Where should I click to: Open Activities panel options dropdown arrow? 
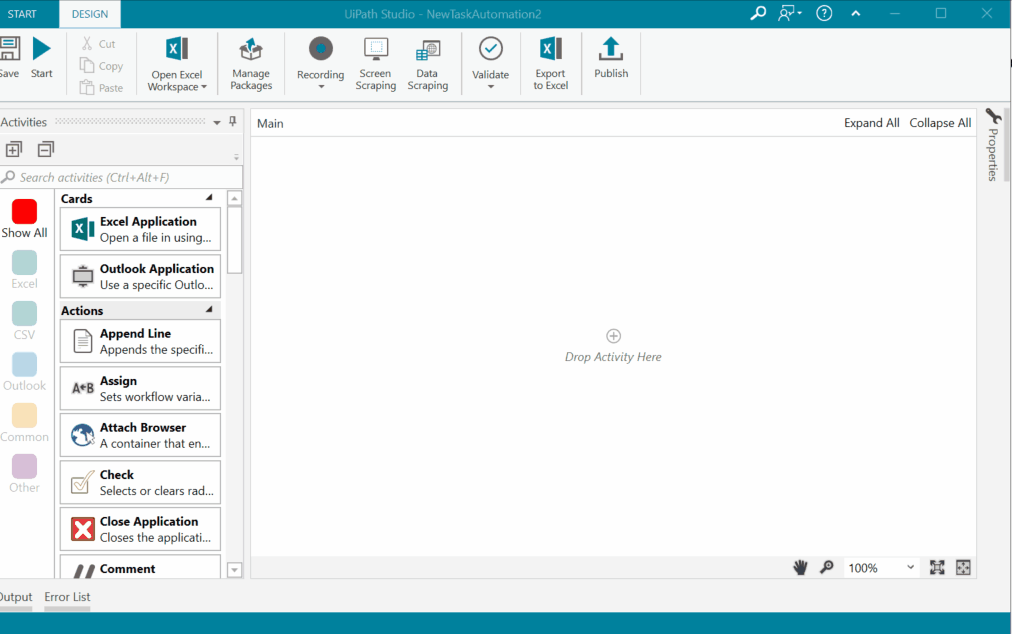tap(217, 122)
